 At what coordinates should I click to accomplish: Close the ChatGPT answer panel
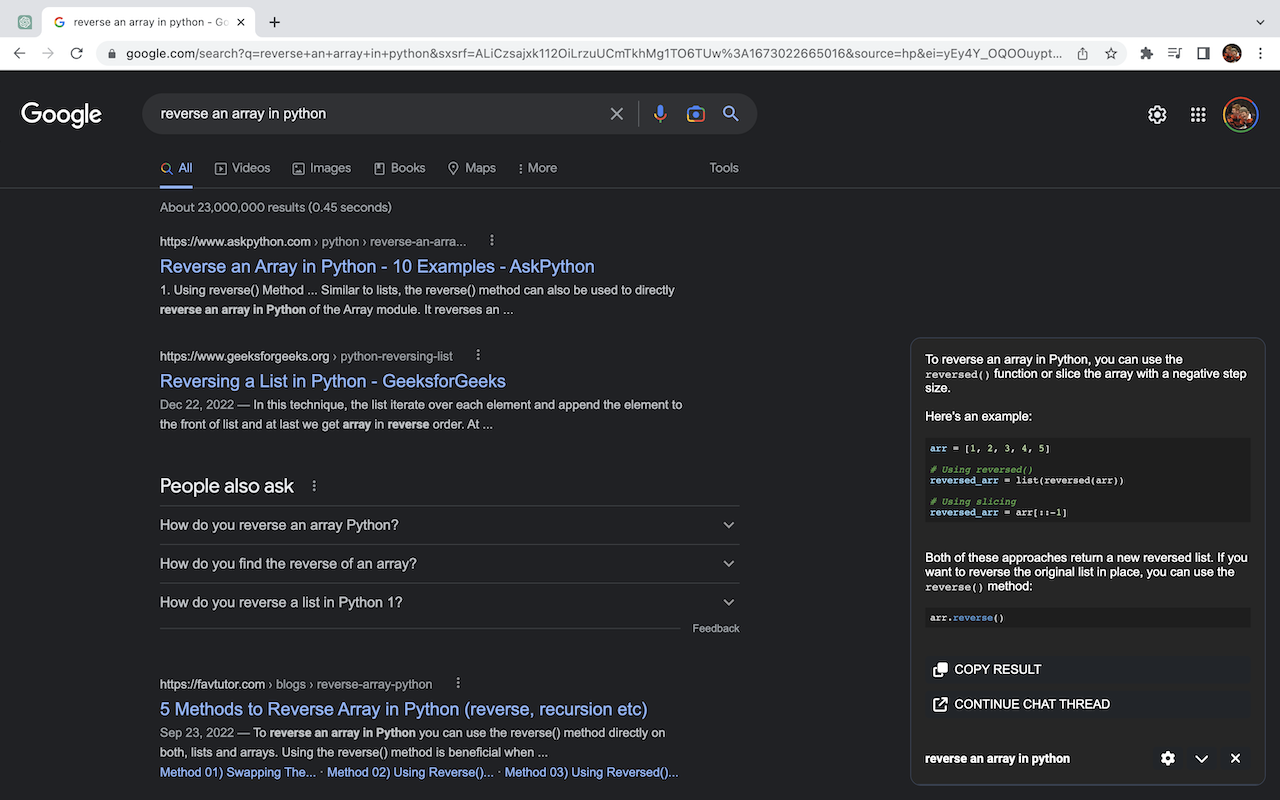pyautogui.click(x=1235, y=759)
